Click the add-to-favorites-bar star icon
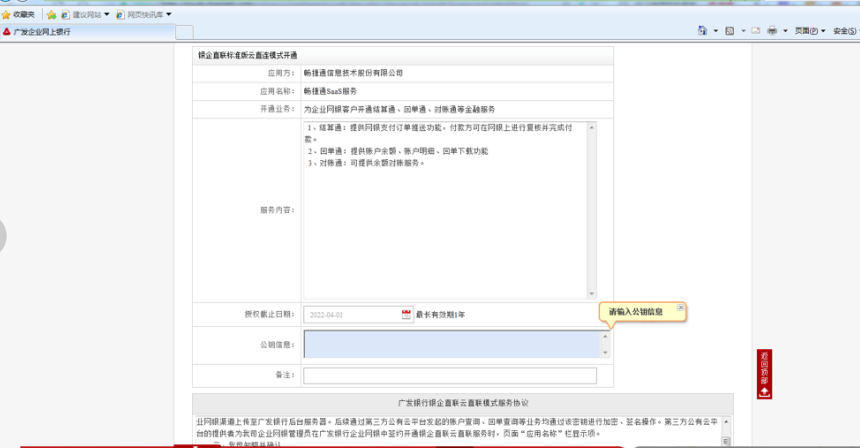The image size is (860, 448). (x=52, y=15)
